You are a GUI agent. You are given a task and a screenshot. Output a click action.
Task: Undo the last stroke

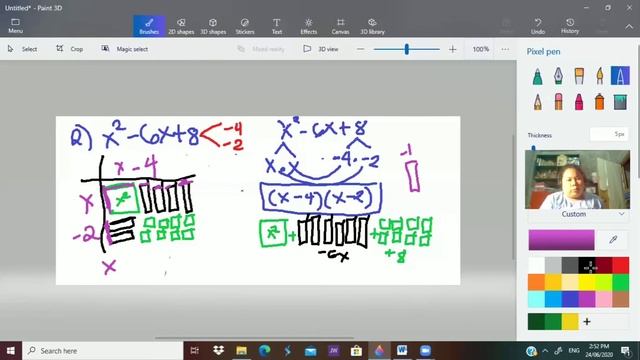538,26
